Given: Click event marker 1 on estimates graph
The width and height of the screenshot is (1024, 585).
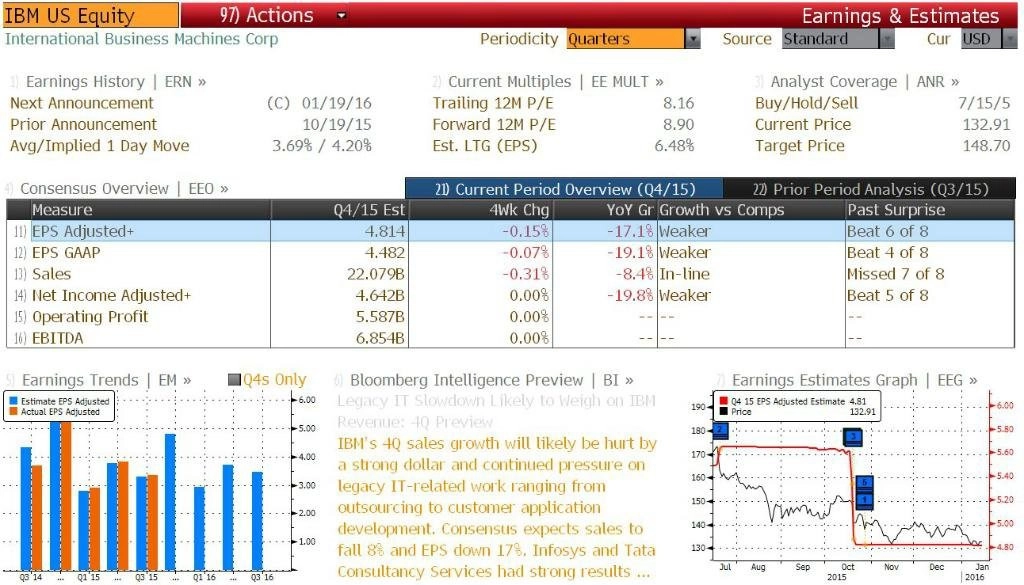Looking at the screenshot, I should click(864, 500).
